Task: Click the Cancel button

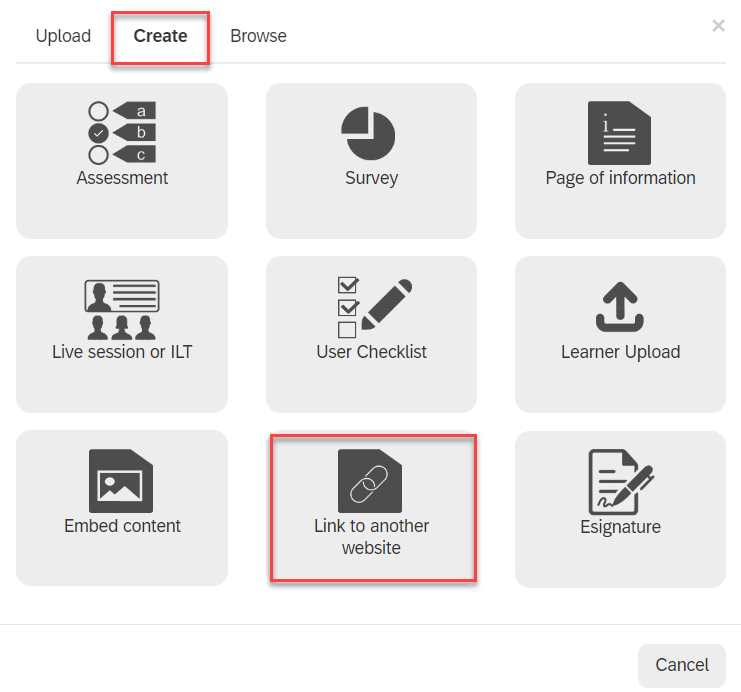Action: click(x=681, y=665)
